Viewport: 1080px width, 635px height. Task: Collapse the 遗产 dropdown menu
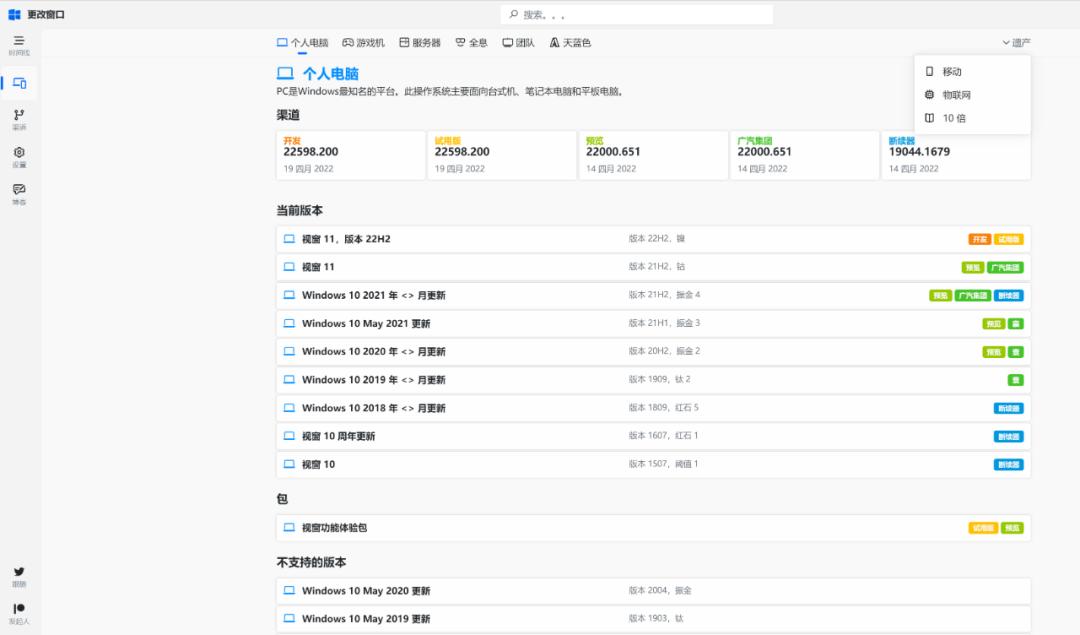pos(1015,43)
